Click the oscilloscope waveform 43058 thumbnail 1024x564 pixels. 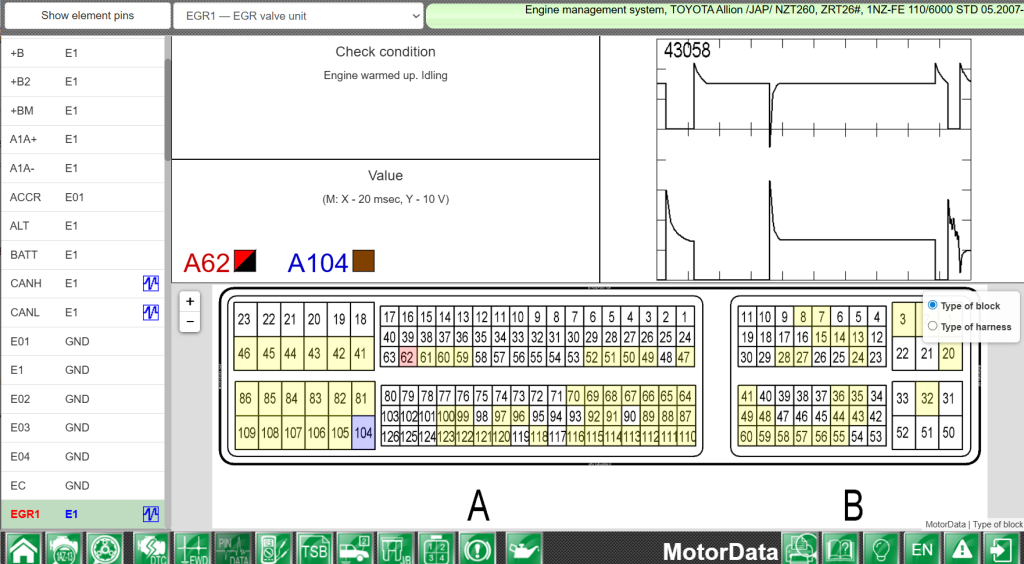click(x=814, y=159)
